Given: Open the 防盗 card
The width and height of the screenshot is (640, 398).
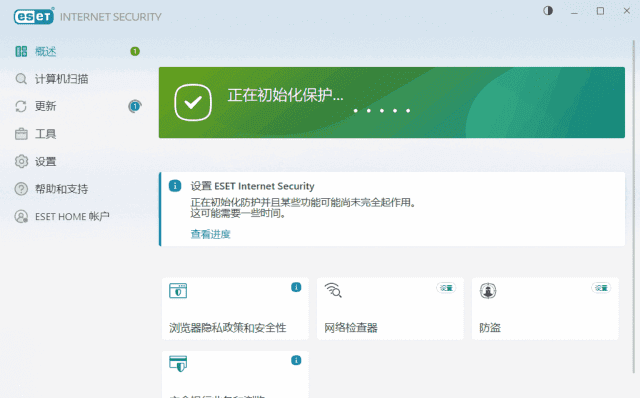Looking at the screenshot, I should point(545,309).
